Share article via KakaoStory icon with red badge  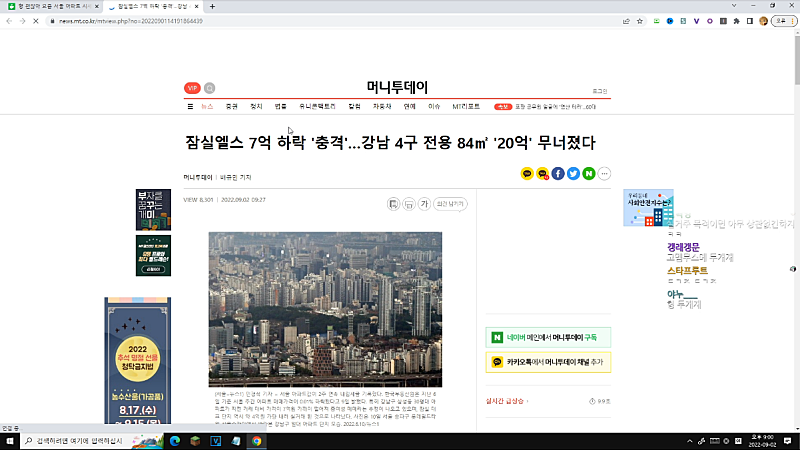point(542,174)
